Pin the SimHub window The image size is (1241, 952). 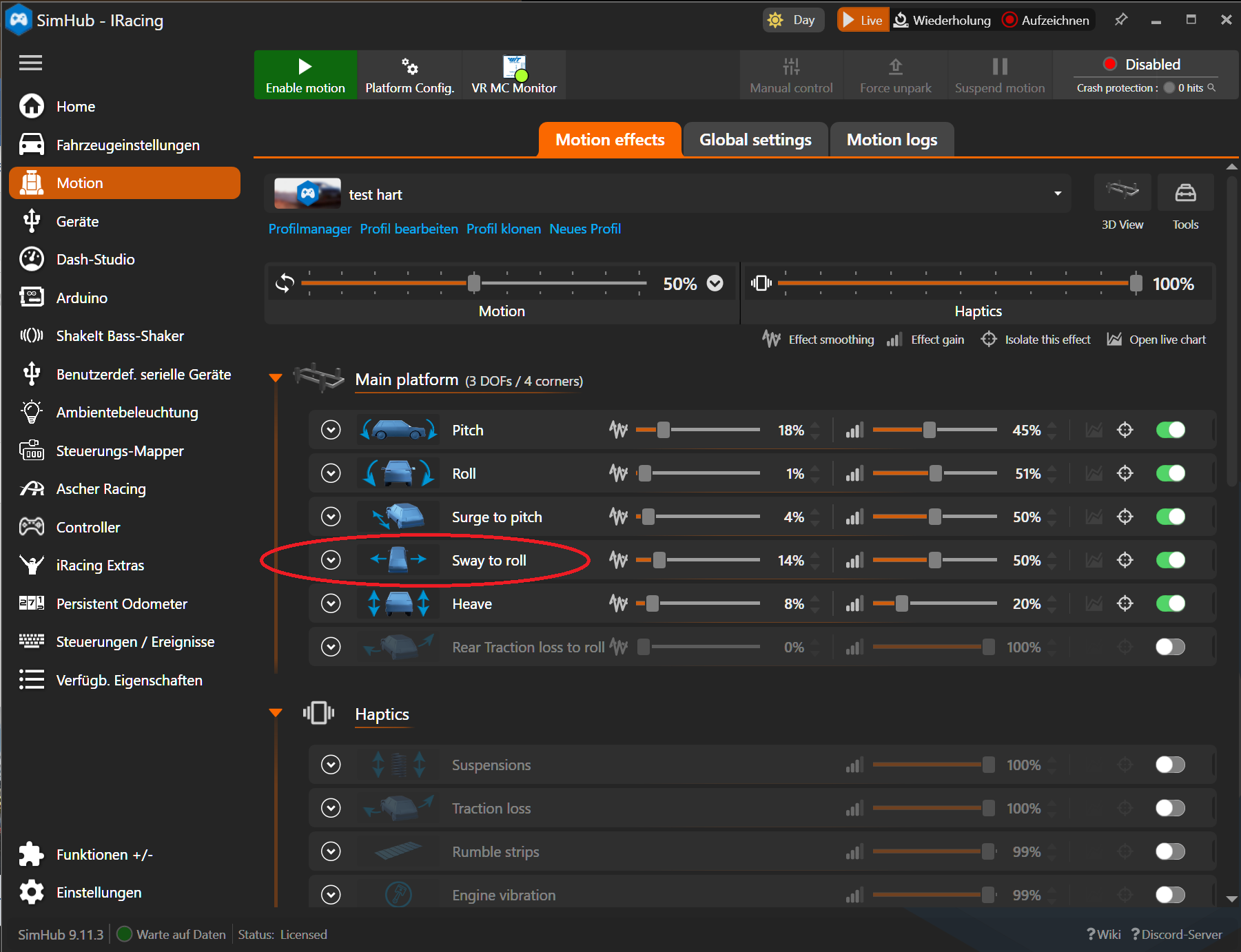point(1121,20)
